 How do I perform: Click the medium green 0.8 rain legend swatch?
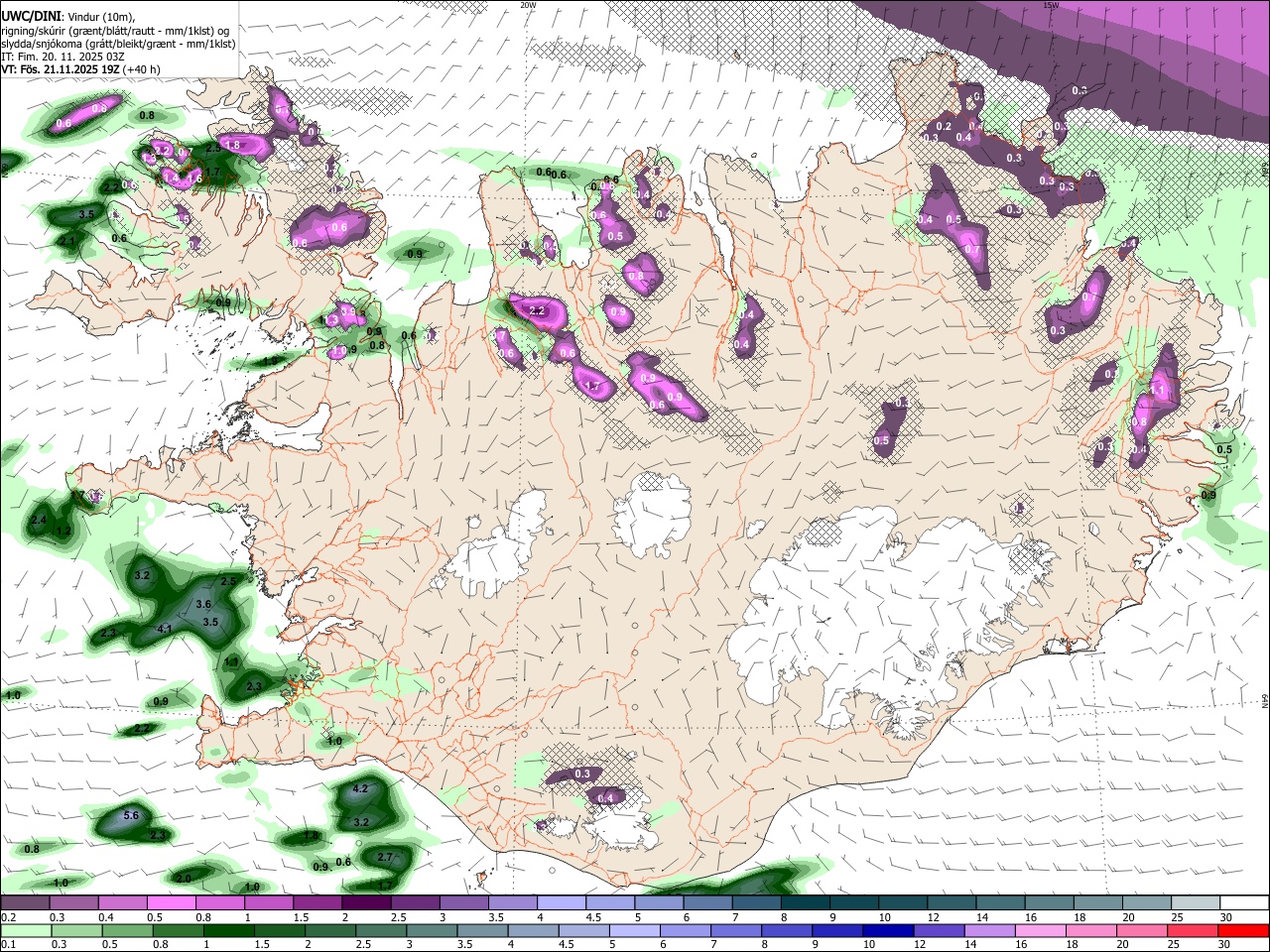(179, 931)
